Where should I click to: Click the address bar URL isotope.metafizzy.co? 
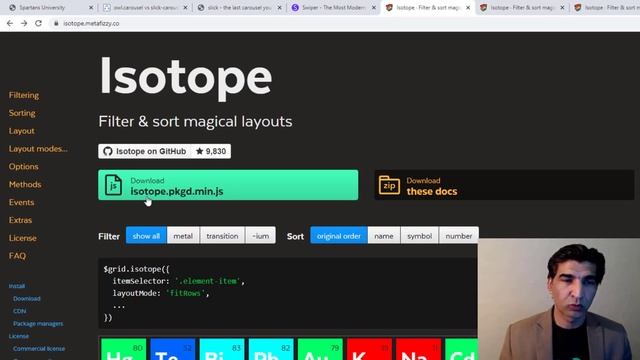91,24
